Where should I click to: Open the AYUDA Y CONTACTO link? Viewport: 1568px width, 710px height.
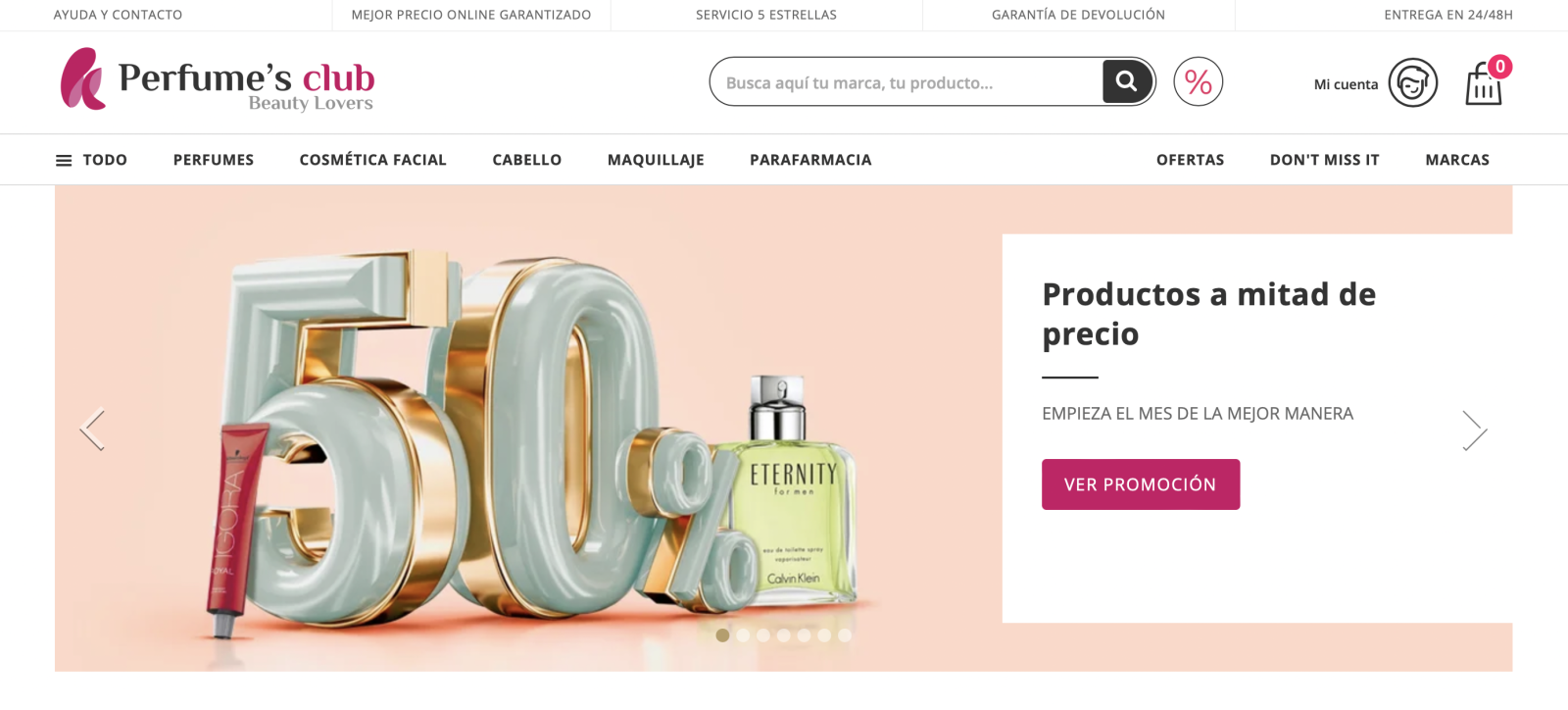click(x=118, y=15)
